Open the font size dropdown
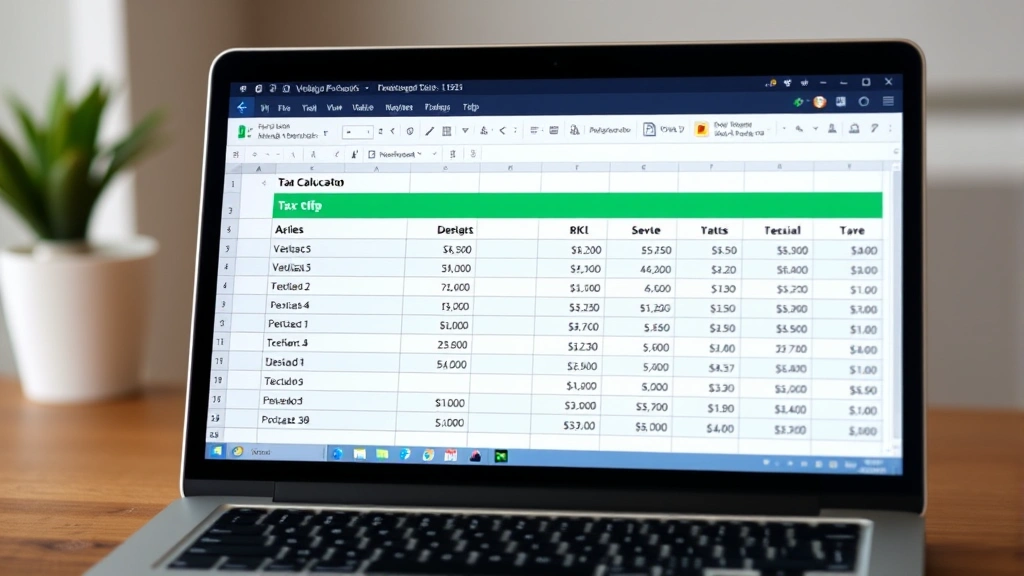 point(360,130)
